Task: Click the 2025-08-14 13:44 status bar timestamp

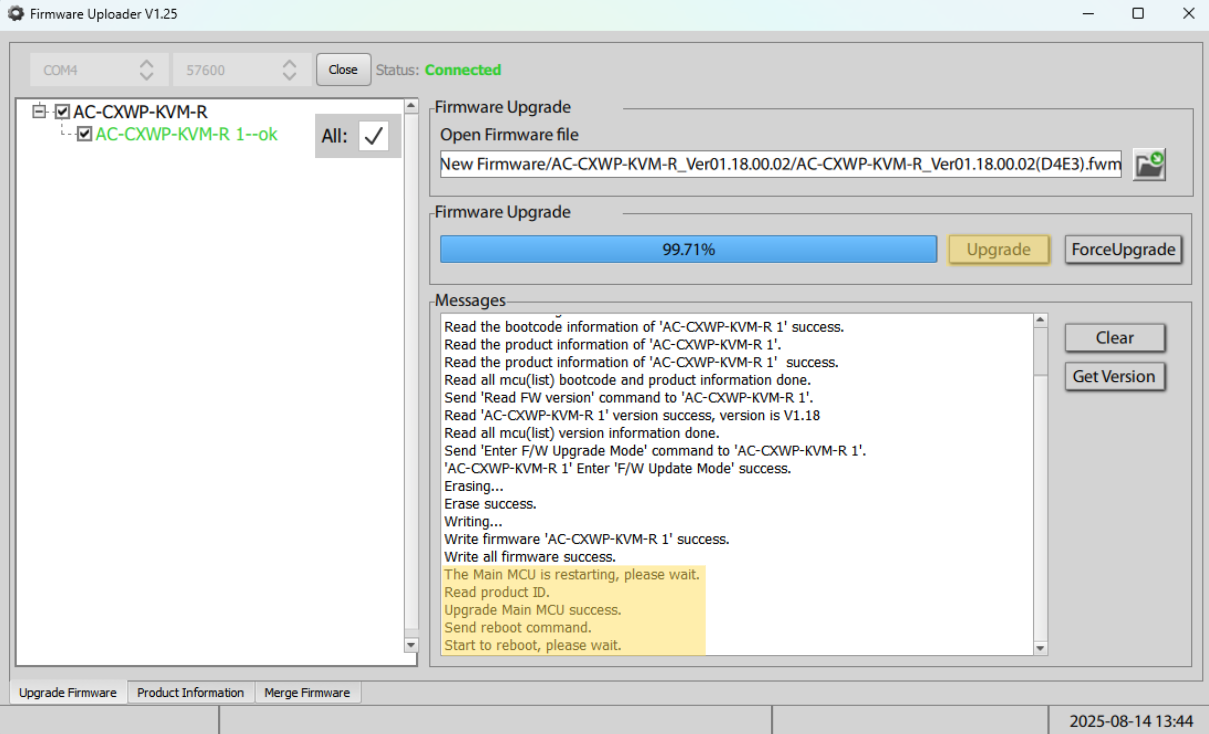Action: tap(1131, 721)
